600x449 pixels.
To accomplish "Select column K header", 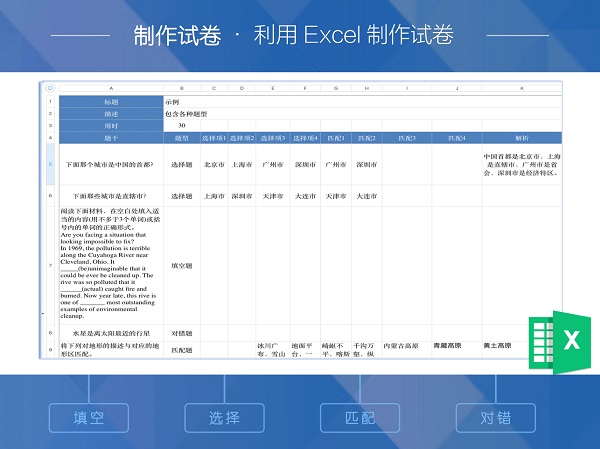I will pos(522,88).
